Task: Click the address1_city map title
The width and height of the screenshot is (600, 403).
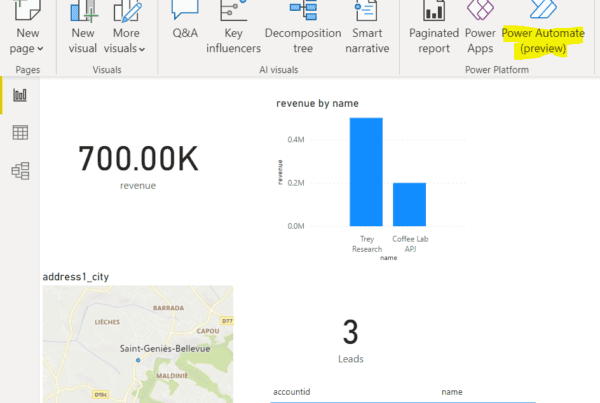Action: tap(76, 277)
